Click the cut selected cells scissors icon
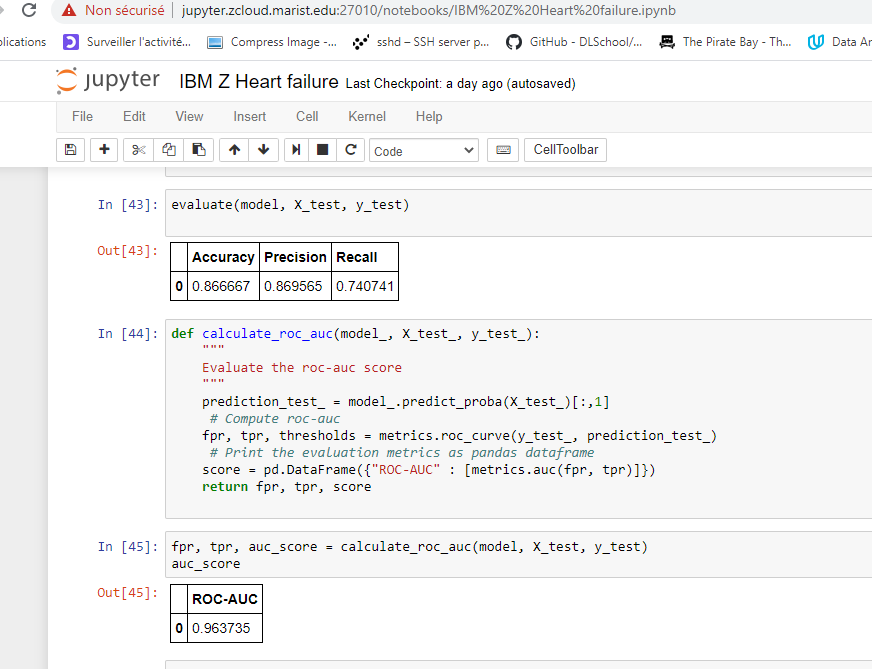 [x=138, y=150]
